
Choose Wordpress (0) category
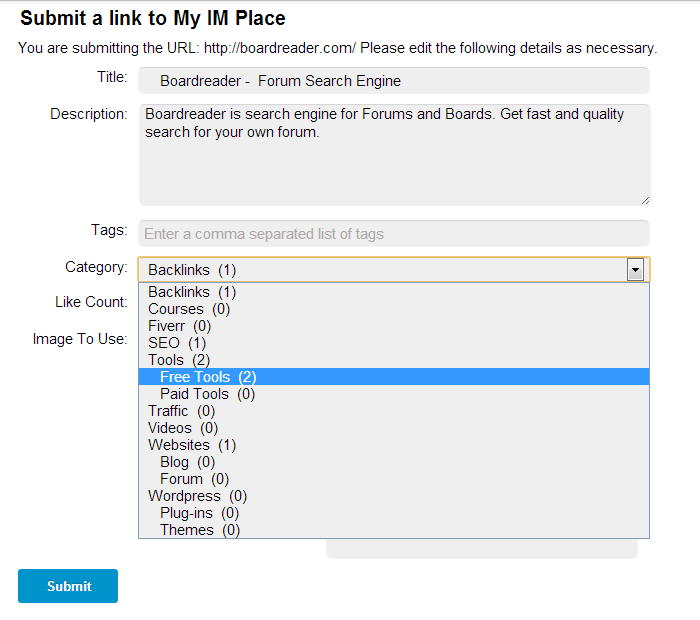click(394, 495)
